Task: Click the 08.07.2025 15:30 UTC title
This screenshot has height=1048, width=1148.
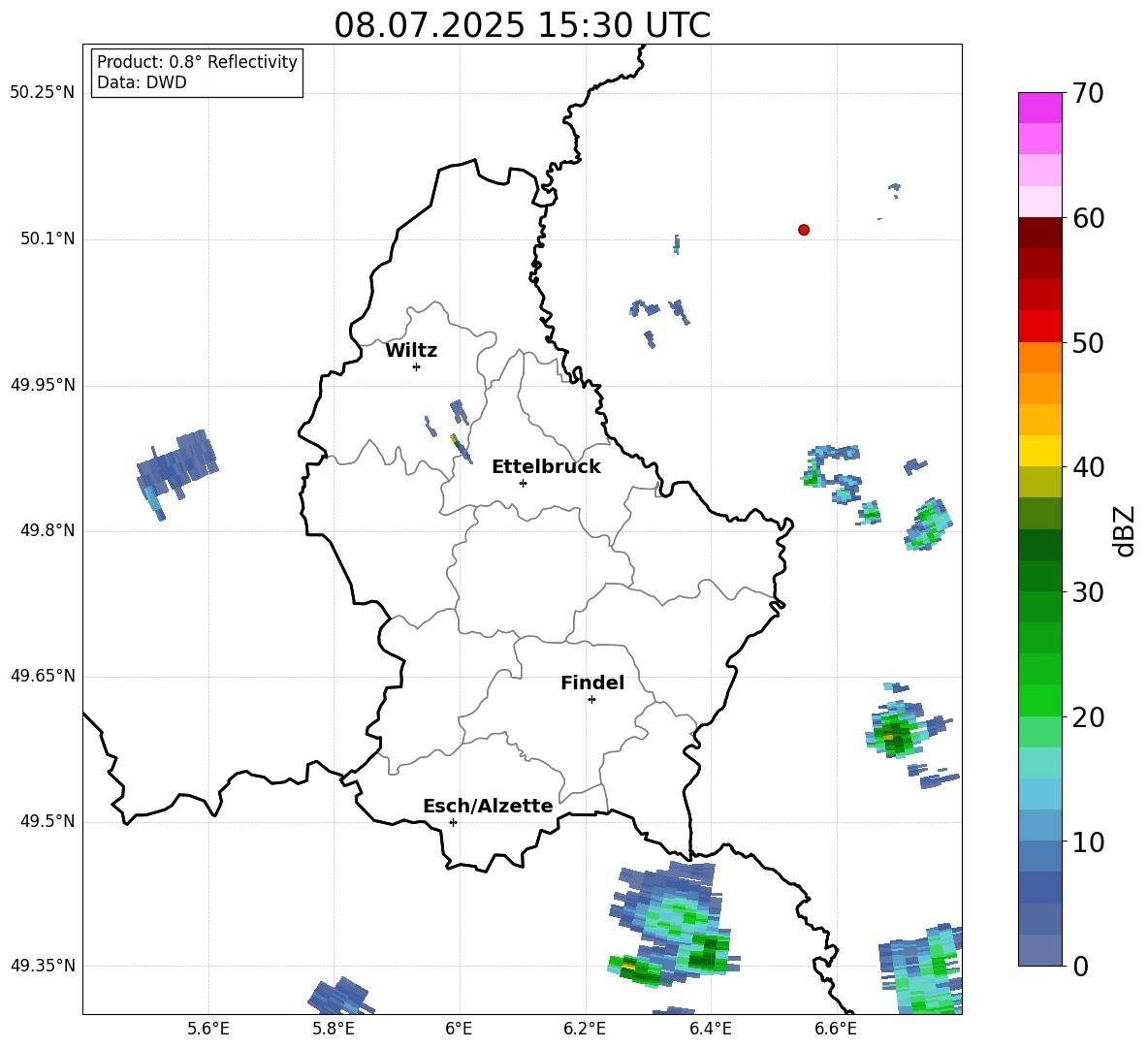Action: pyautogui.click(x=522, y=25)
